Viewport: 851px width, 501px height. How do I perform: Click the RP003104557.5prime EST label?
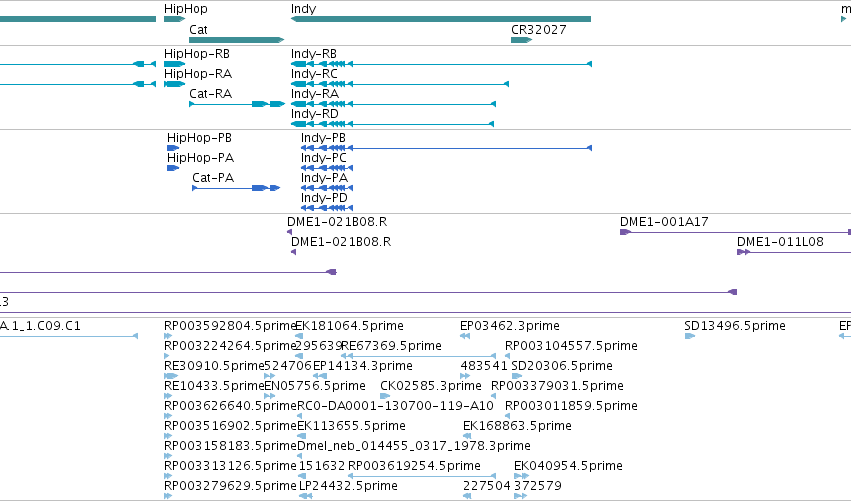pyautogui.click(x=571, y=346)
